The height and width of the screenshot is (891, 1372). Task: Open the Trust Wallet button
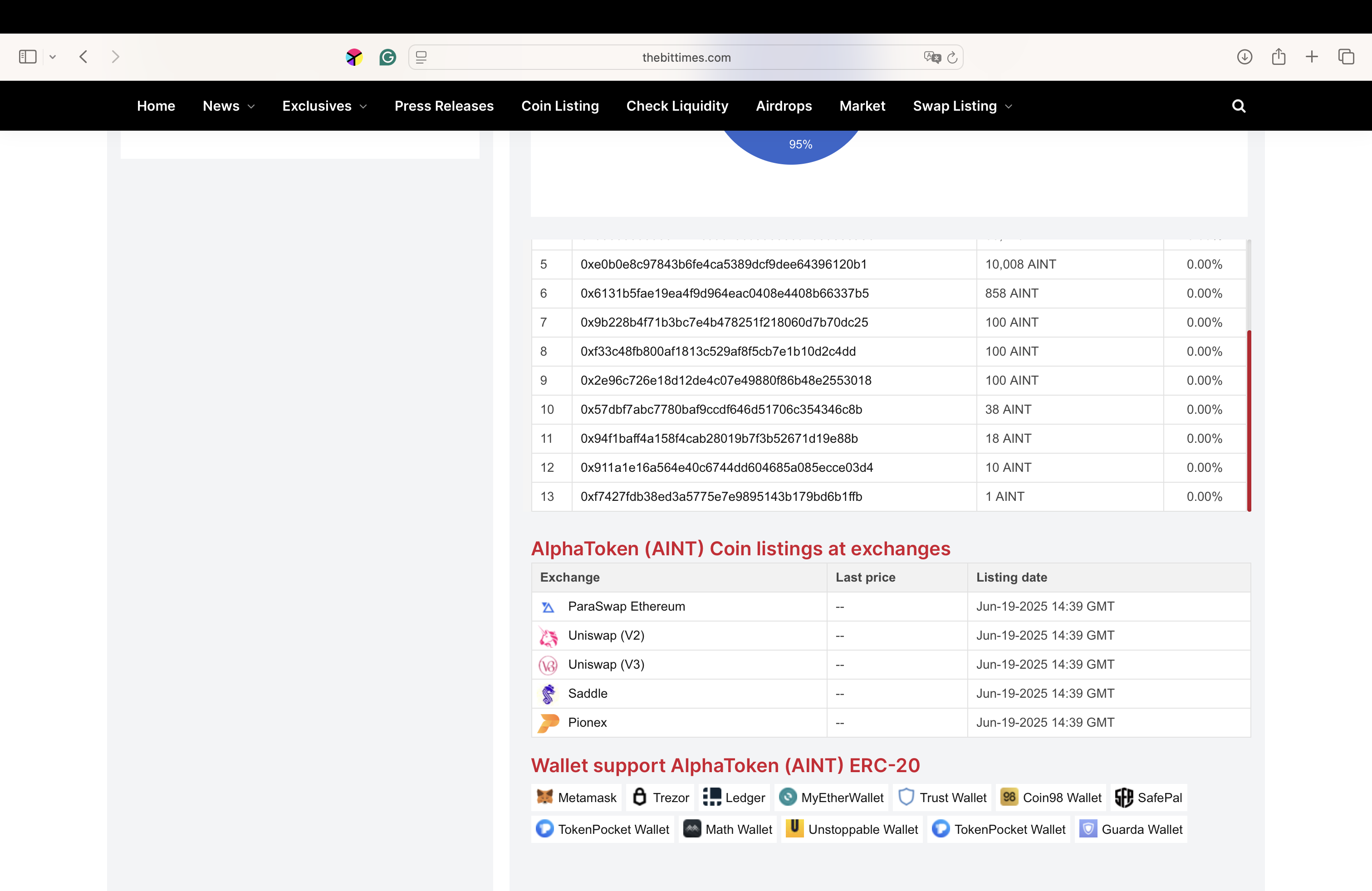point(942,798)
